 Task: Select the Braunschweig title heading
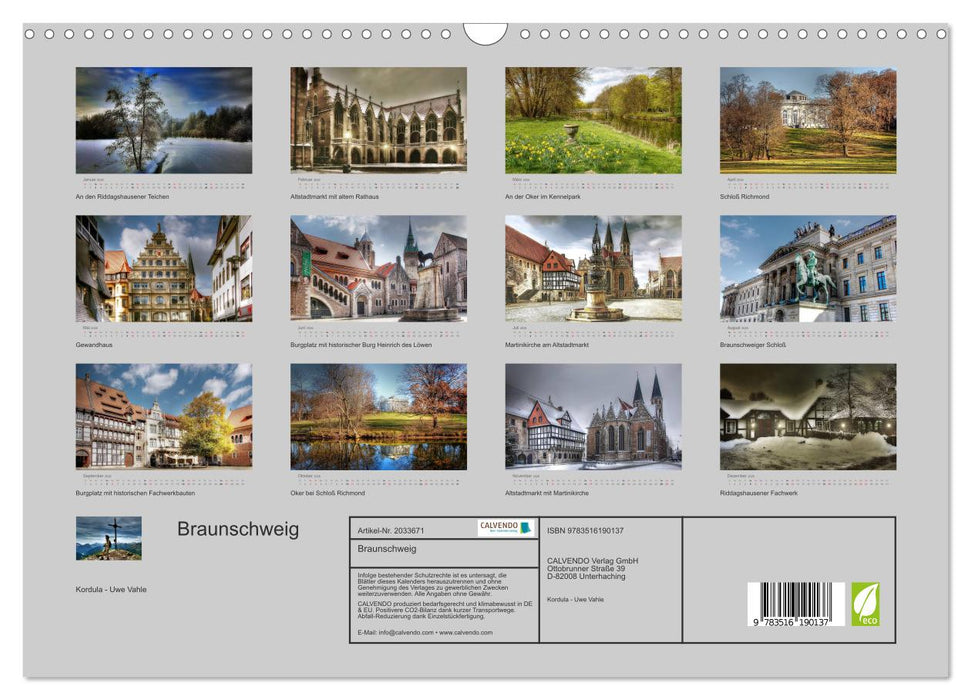(240, 530)
